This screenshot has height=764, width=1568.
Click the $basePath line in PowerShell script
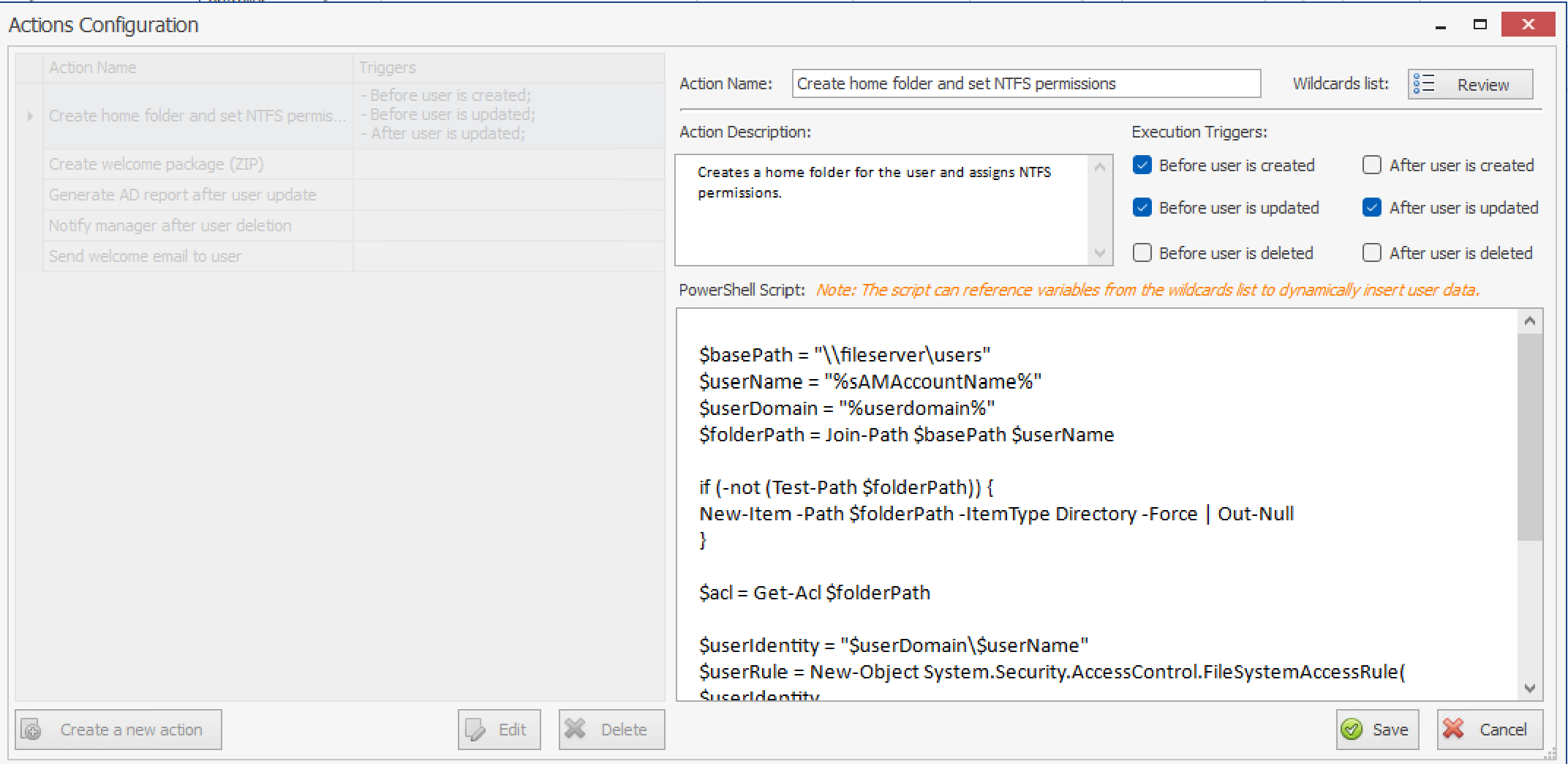[x=845, y=355]
